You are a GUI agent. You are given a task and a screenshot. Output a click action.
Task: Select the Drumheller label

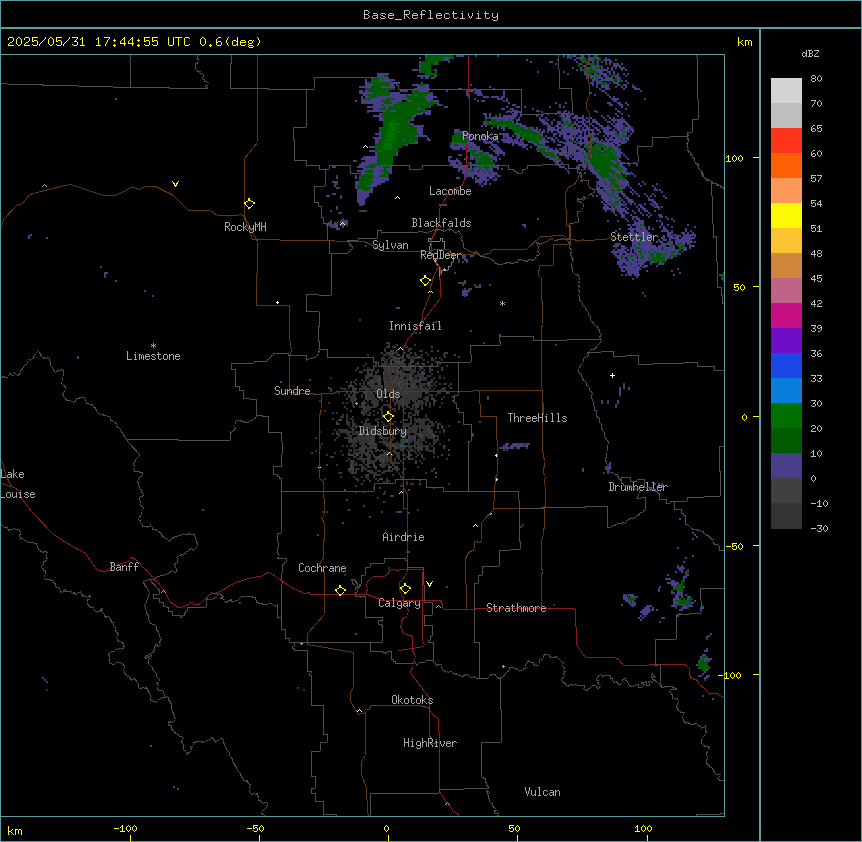click(638, 487)
